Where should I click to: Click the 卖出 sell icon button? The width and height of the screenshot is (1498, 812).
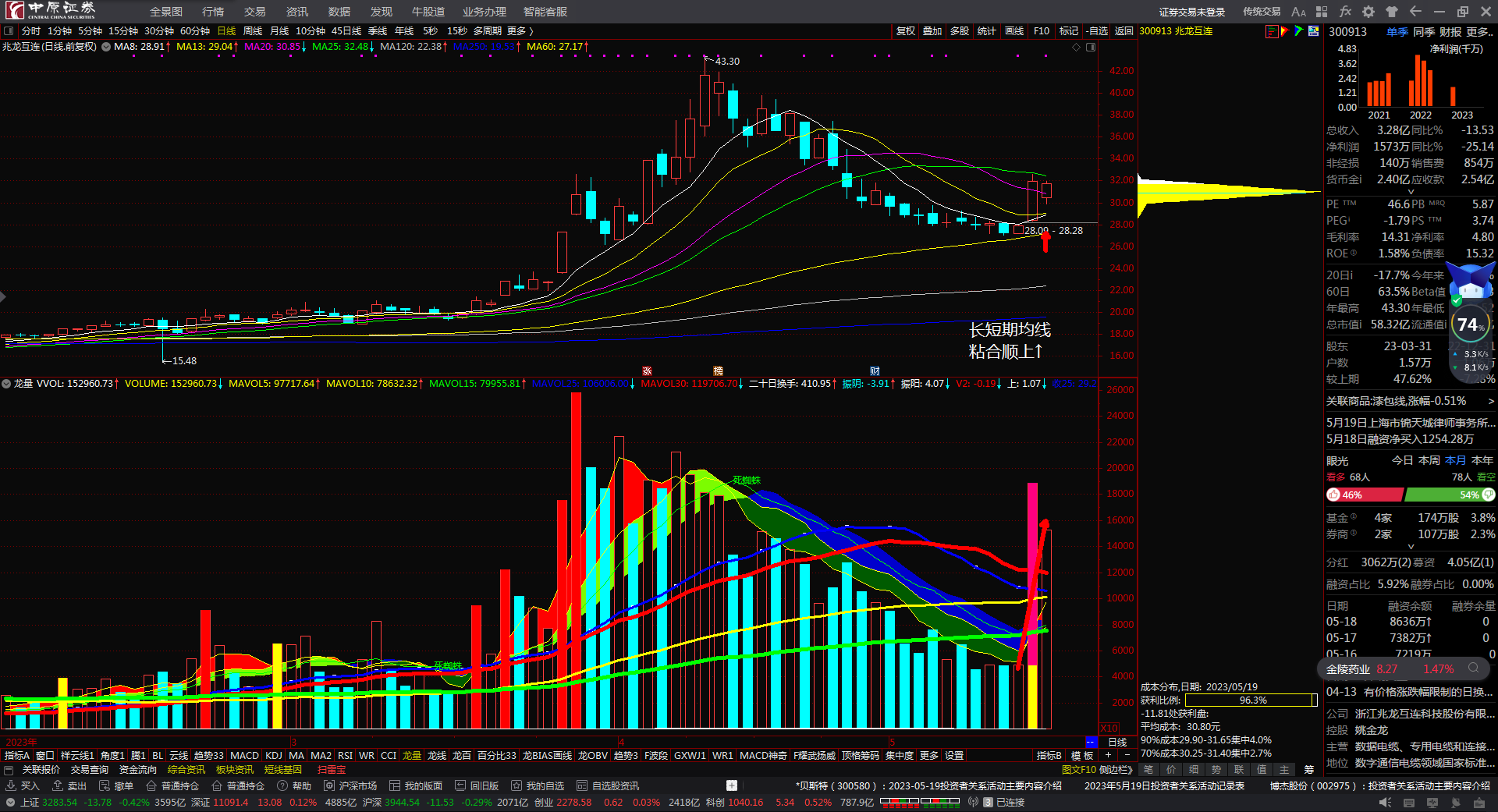[69, 785]
